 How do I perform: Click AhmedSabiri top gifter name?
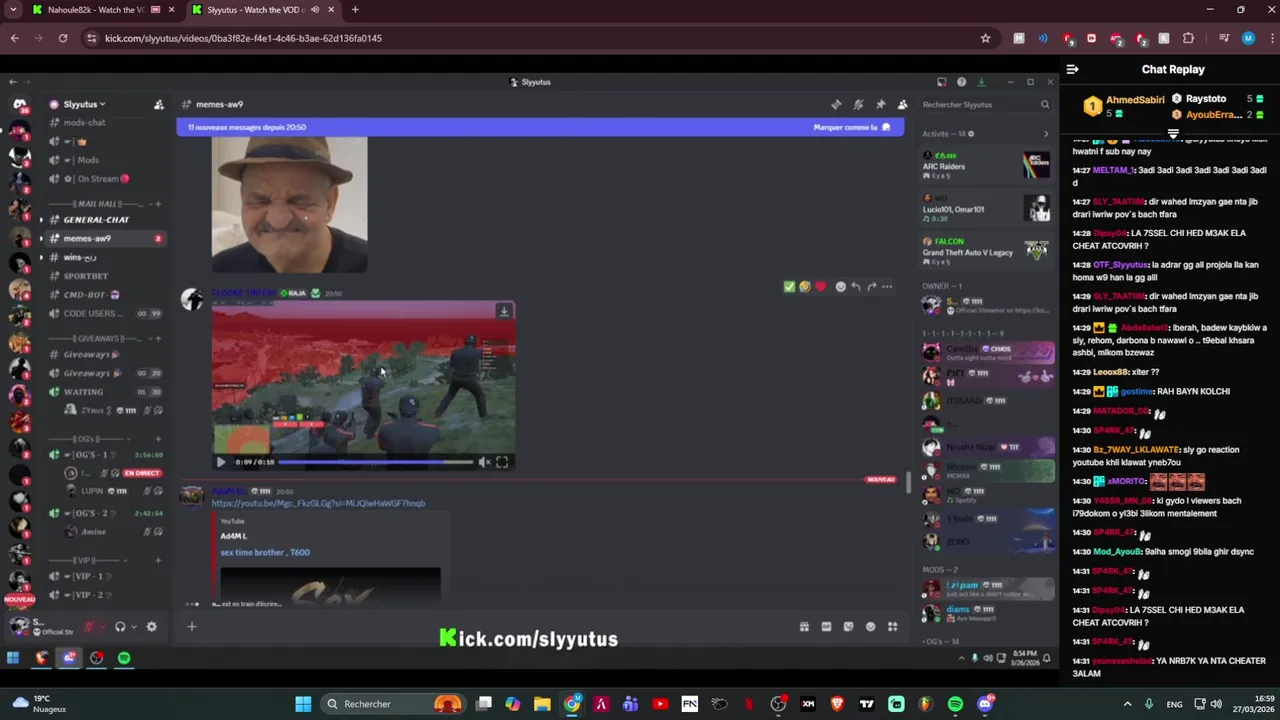pos(1135,100)
